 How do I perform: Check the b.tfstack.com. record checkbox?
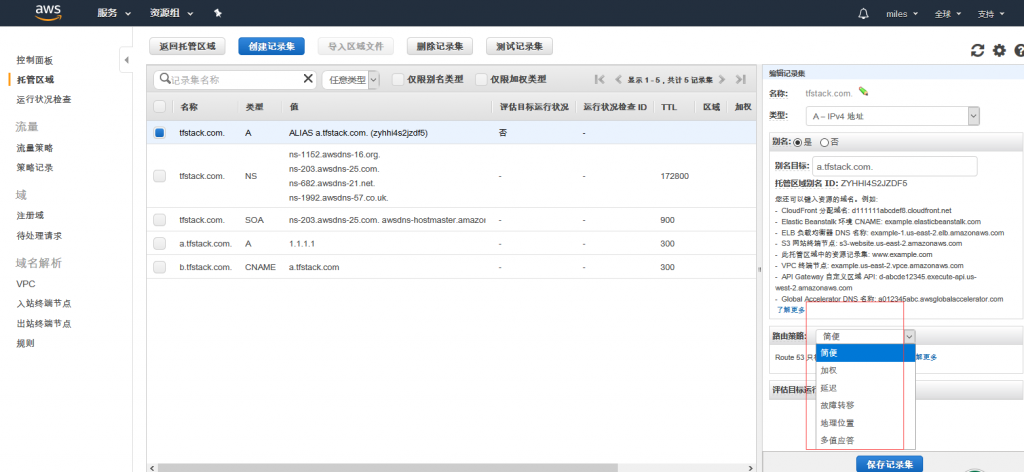click(159, 267)
